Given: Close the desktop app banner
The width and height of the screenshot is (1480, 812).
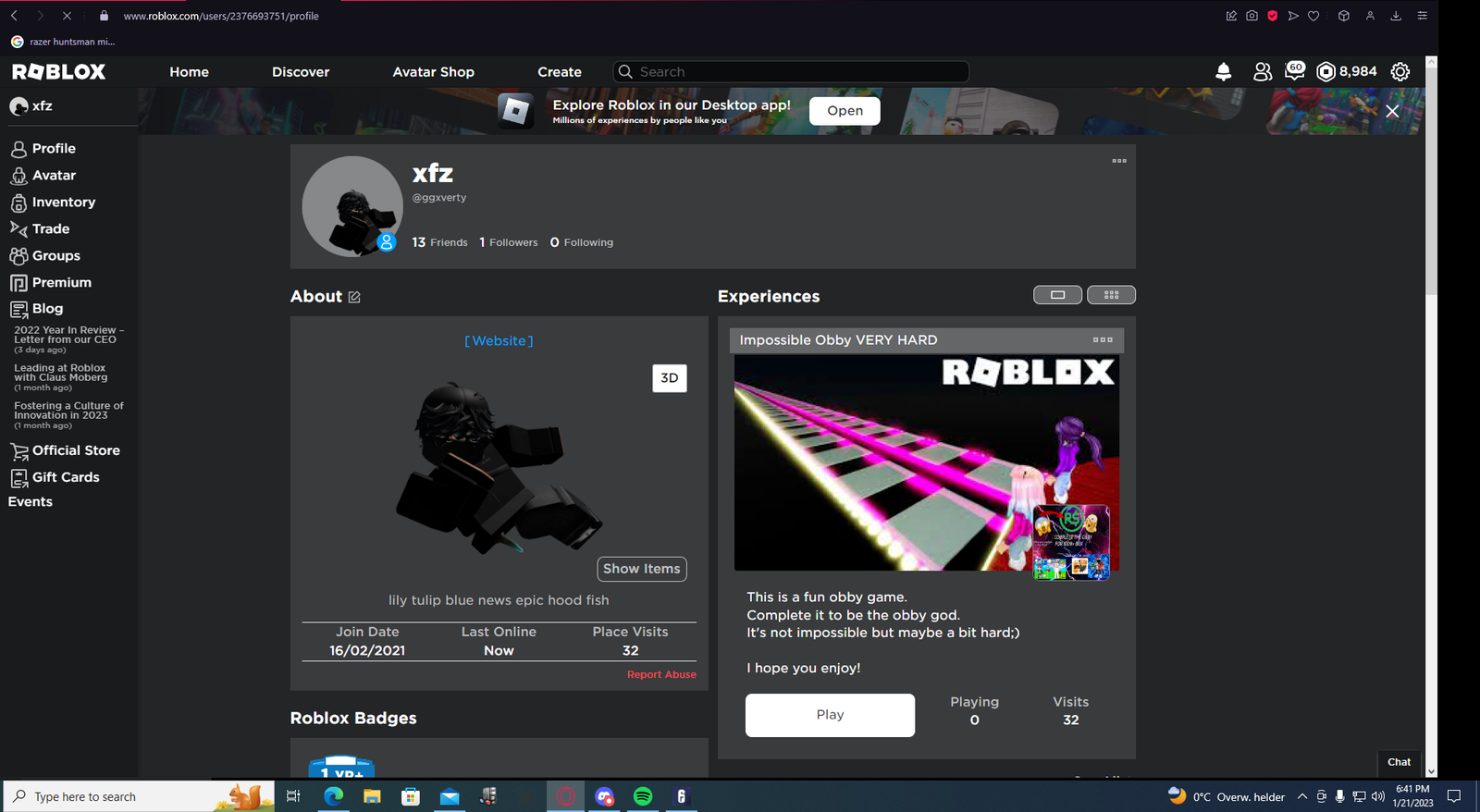Looking at the screenshot, I should (1392, 111).
